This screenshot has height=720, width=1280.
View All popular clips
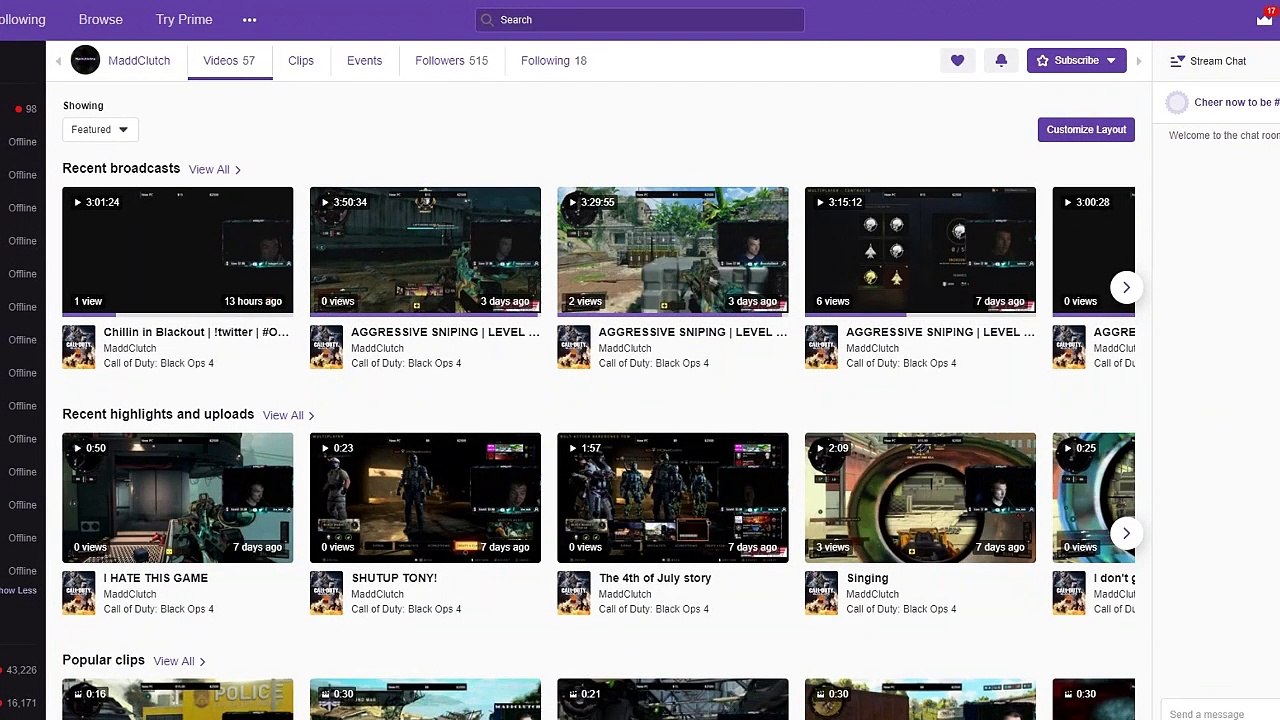179,661
